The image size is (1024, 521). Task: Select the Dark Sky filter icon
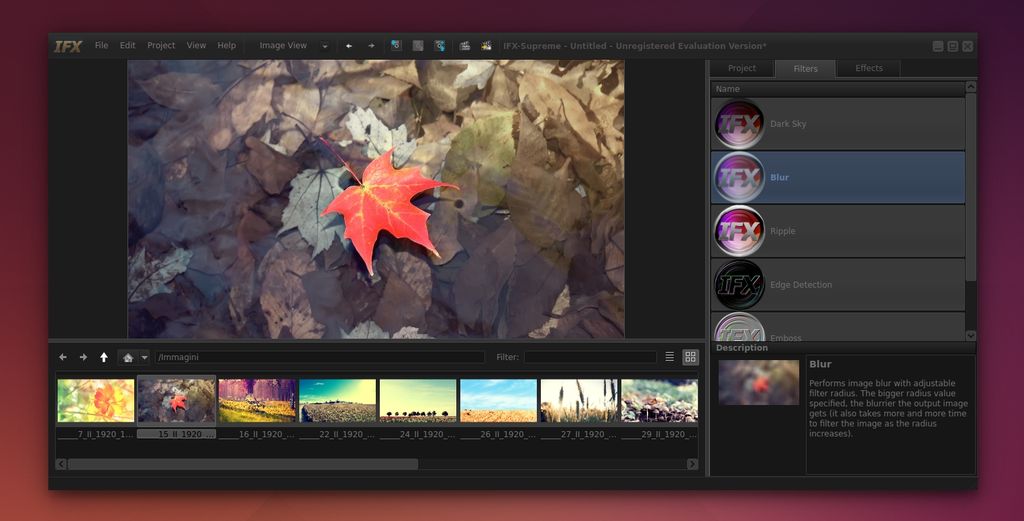coord(740,124)
